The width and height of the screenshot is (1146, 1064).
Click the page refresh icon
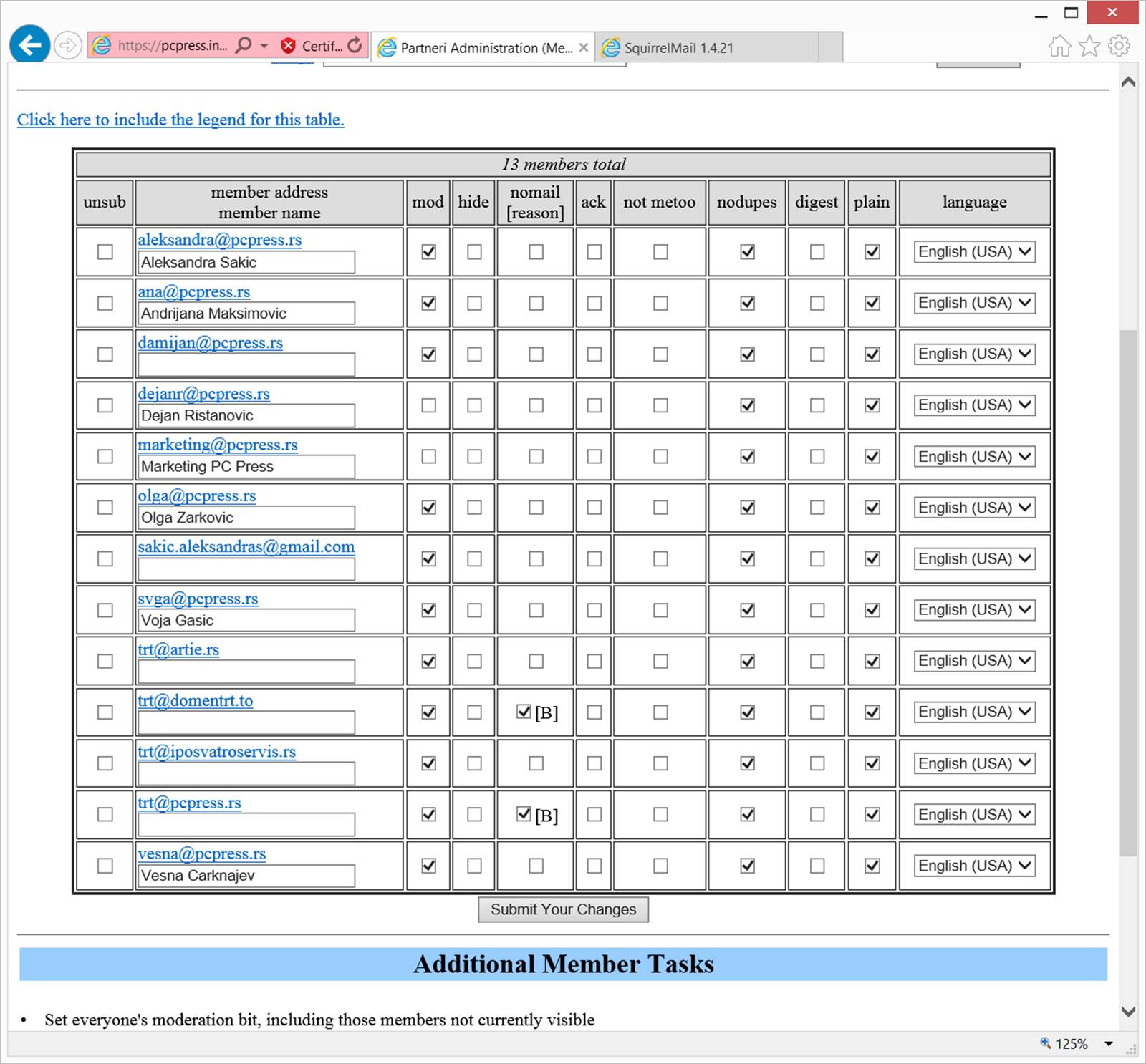click(x=355, y=46)
